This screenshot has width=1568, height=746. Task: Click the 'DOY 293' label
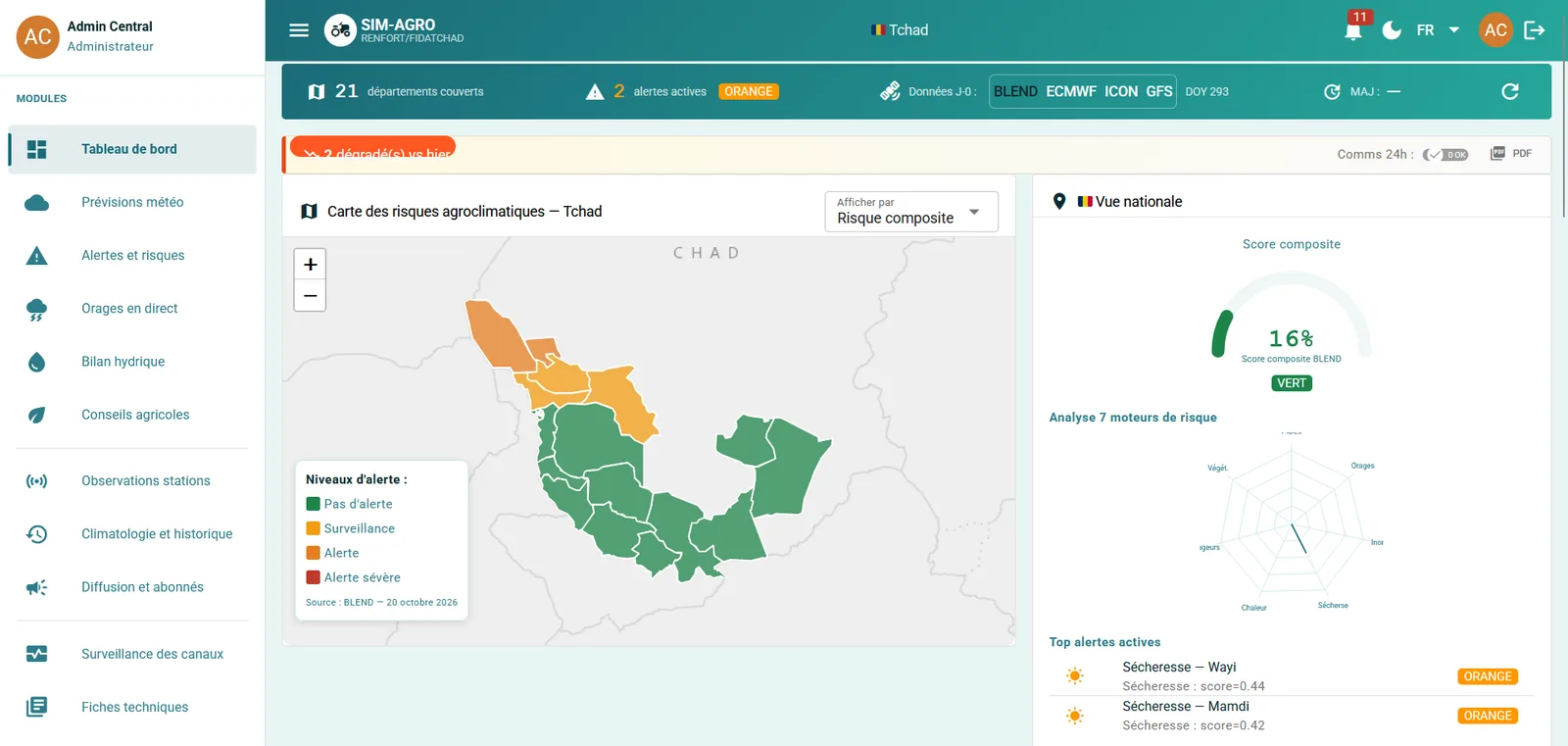[1206, 91]
